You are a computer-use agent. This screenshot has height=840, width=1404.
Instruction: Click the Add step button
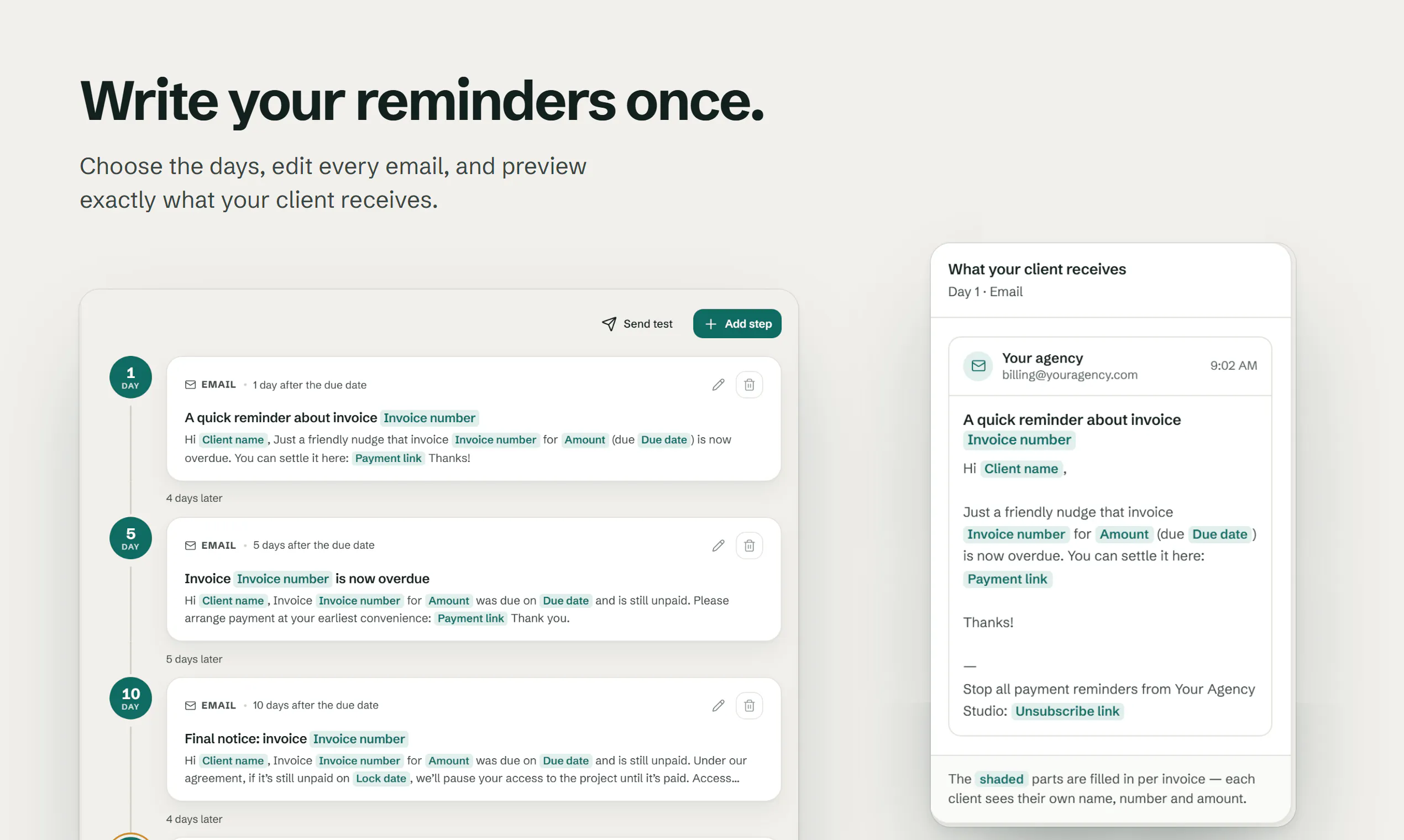[x=737, y=324]
